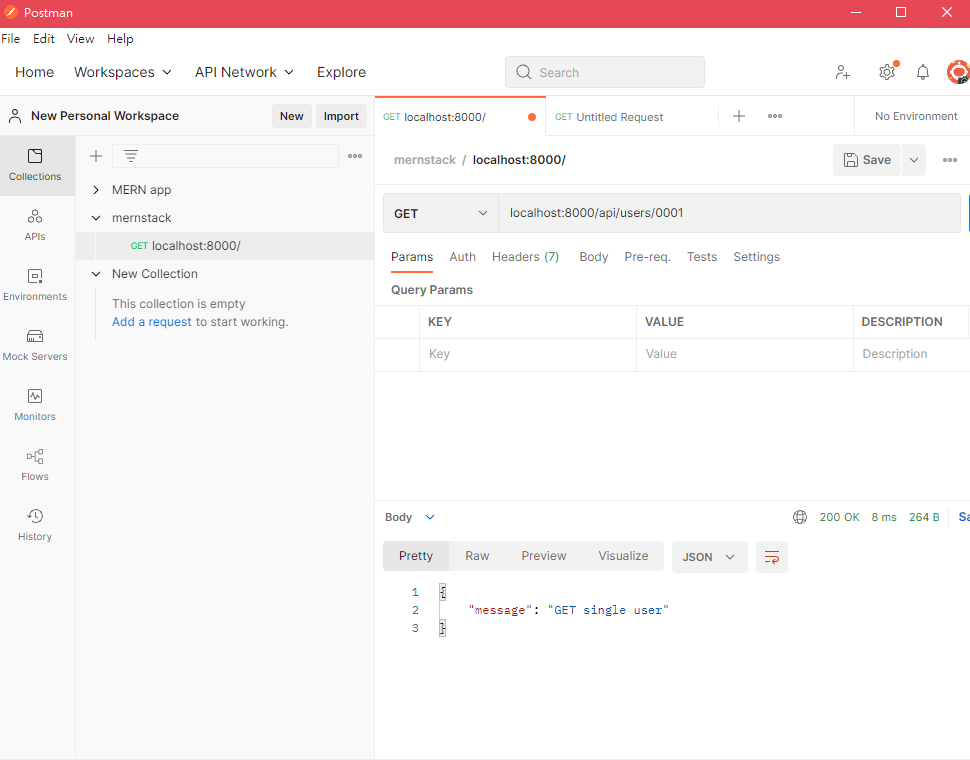Switch to the Pre-req. tab

[x=647, y=257]
